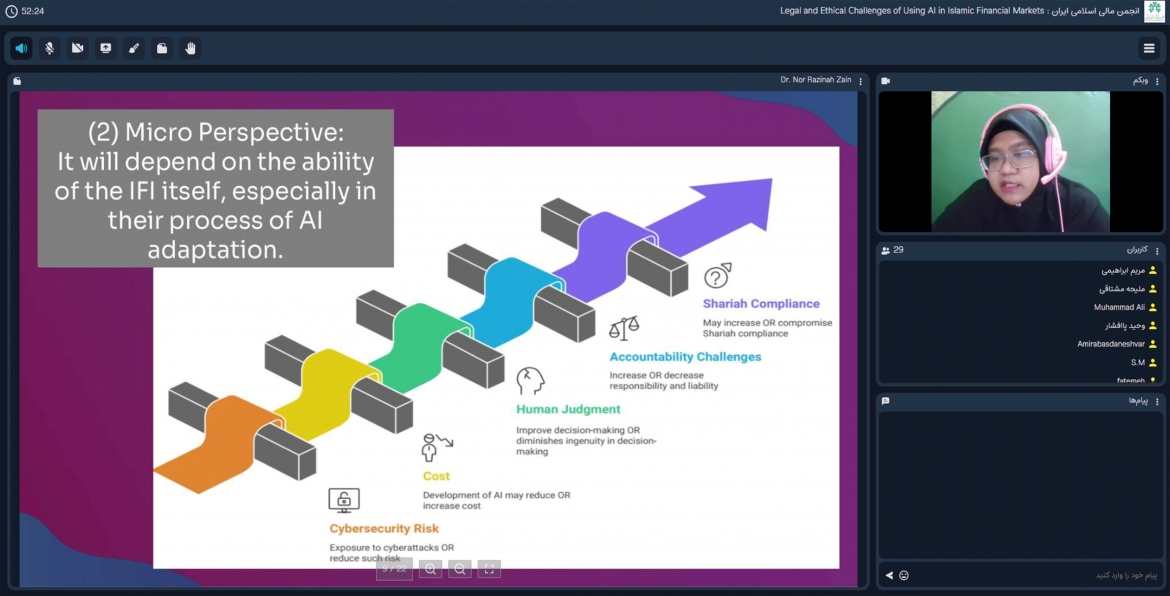Turn on the webcam from the toolbar
This screenshot has height=596, width=1170.
coord(77,48)
